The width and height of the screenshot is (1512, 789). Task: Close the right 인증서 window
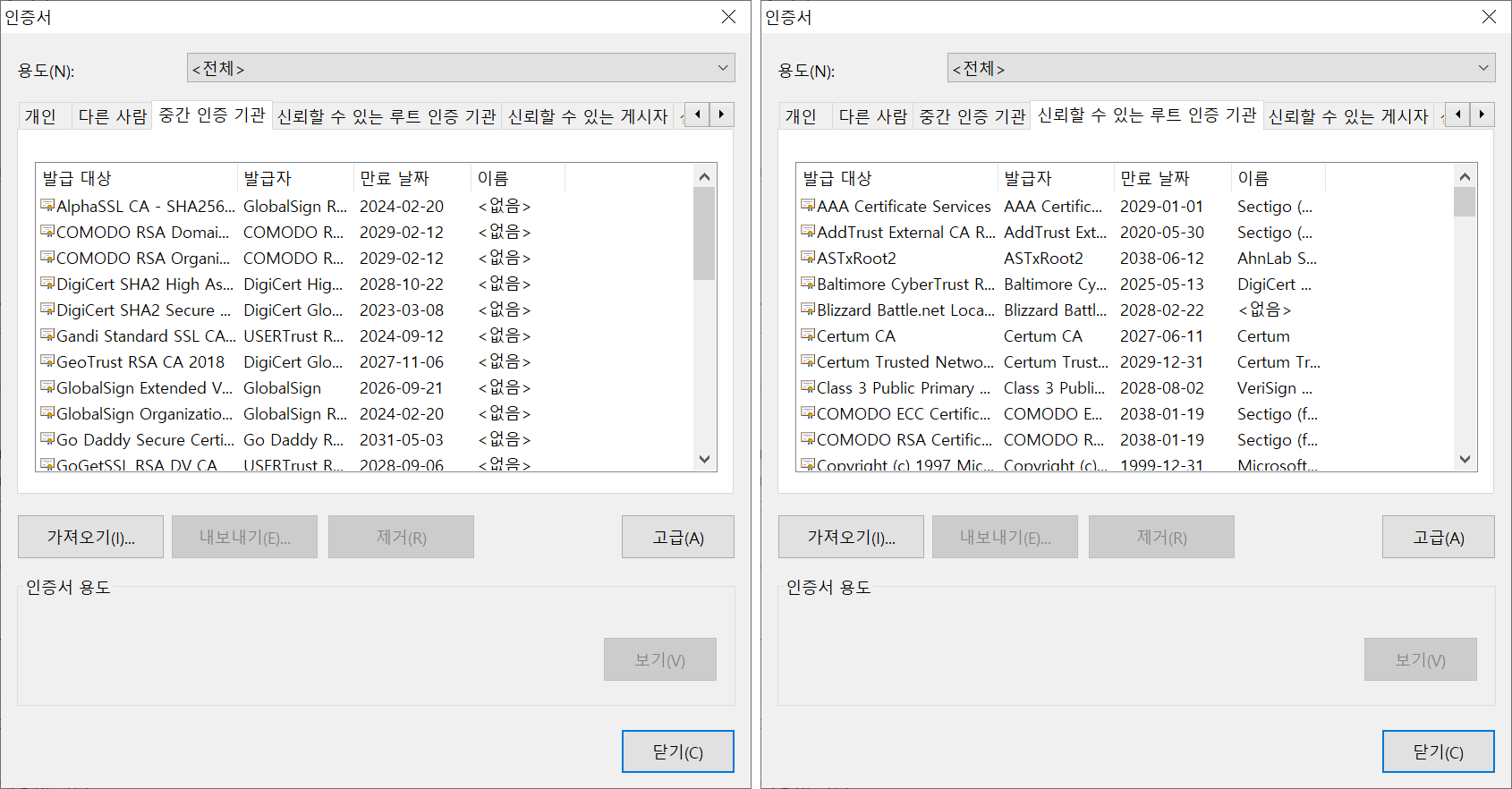1489,17
